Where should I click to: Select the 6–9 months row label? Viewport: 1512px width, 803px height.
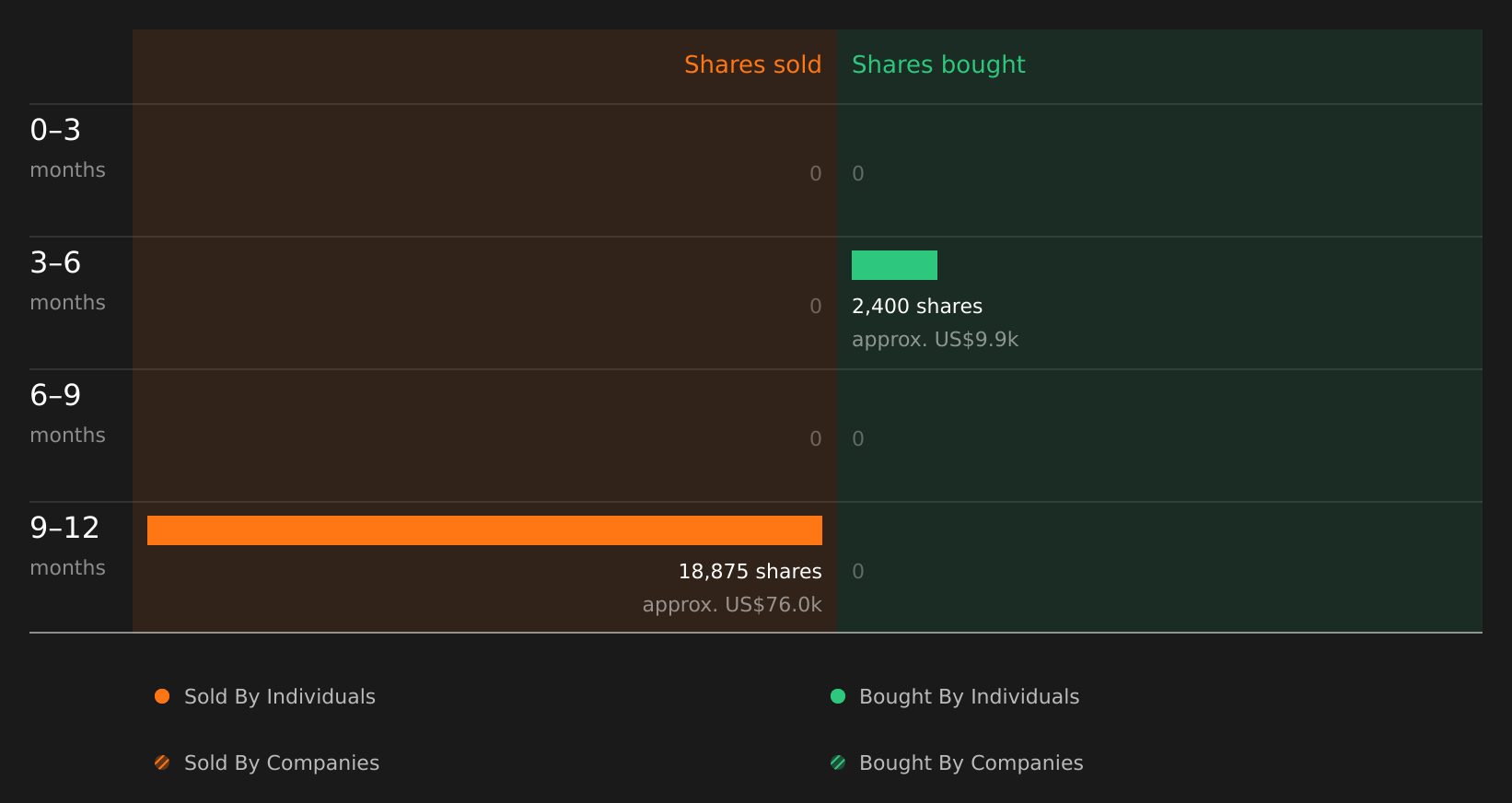pos(67,413)
